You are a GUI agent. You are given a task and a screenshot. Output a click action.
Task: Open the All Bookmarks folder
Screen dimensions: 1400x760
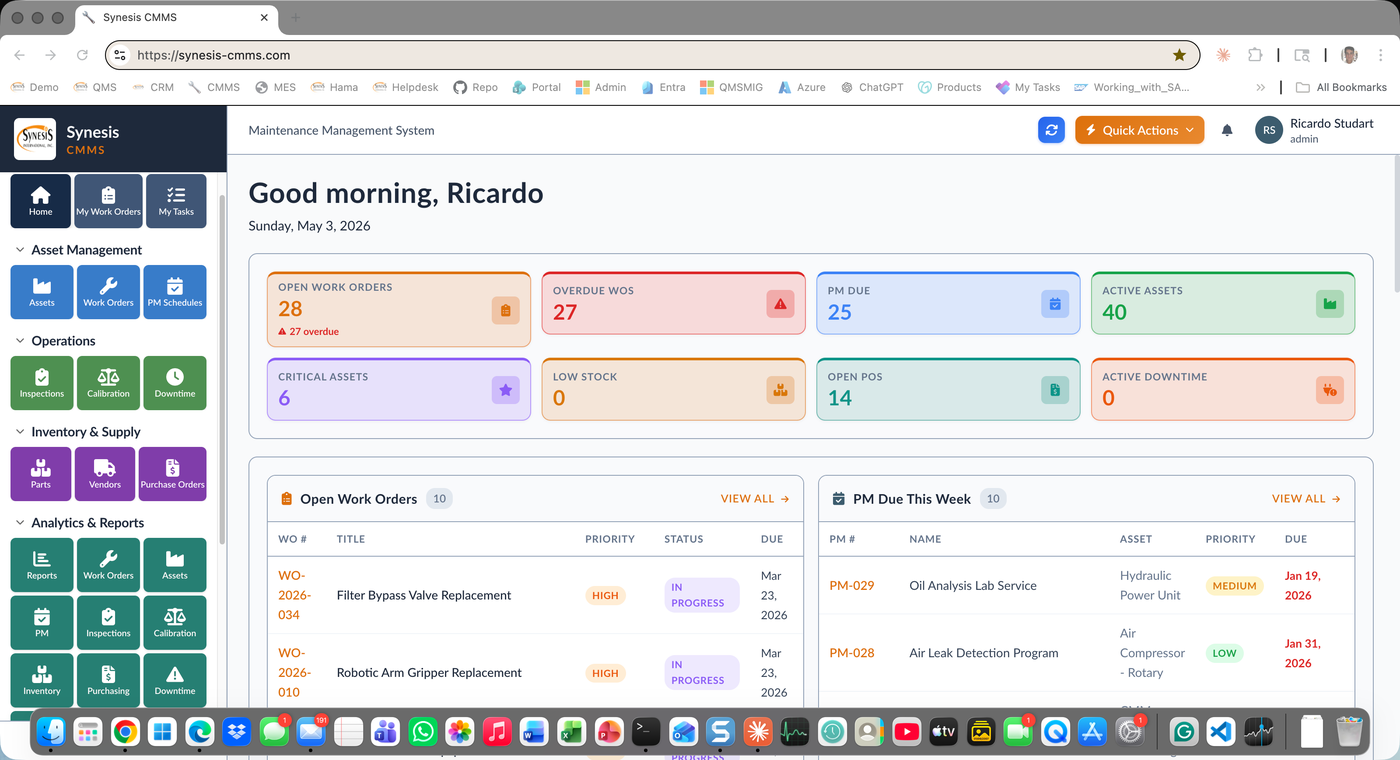click(1341, 87)
